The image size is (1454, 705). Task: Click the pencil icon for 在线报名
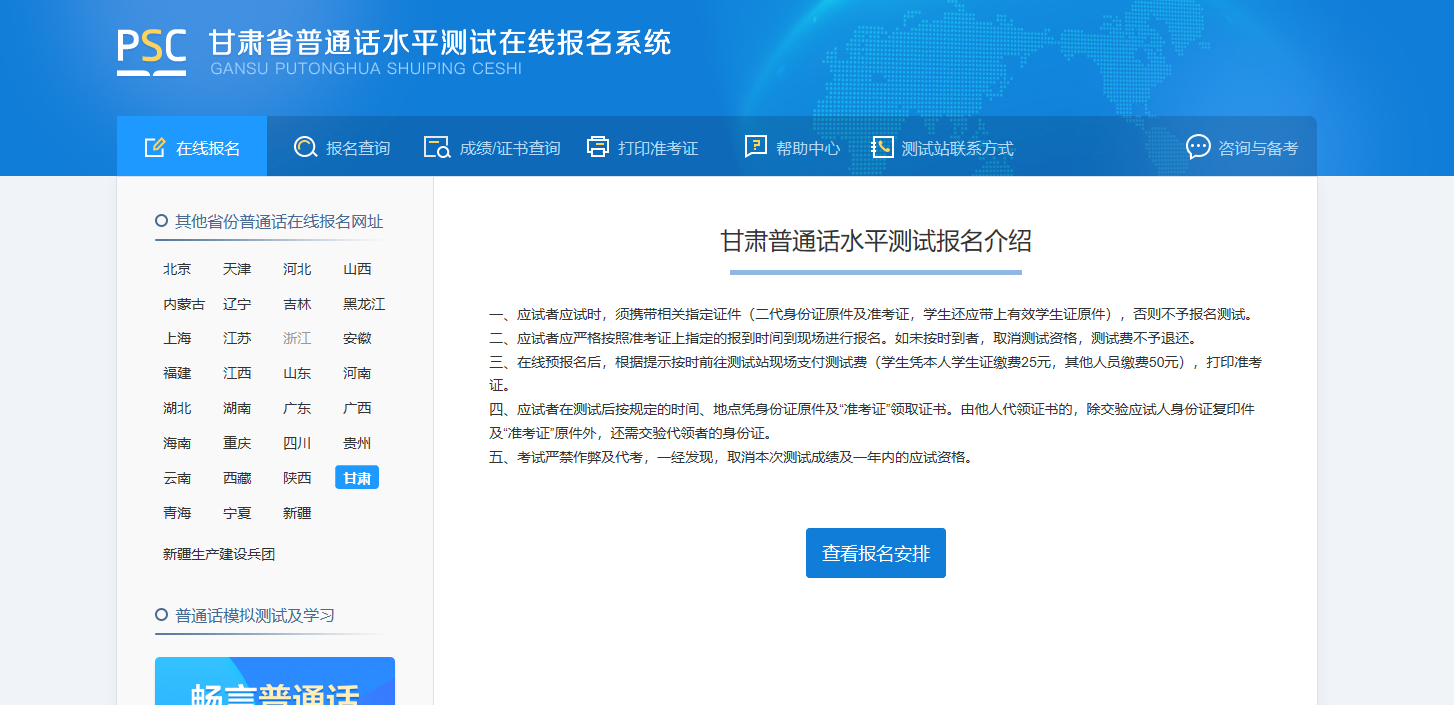click(154, 148)
